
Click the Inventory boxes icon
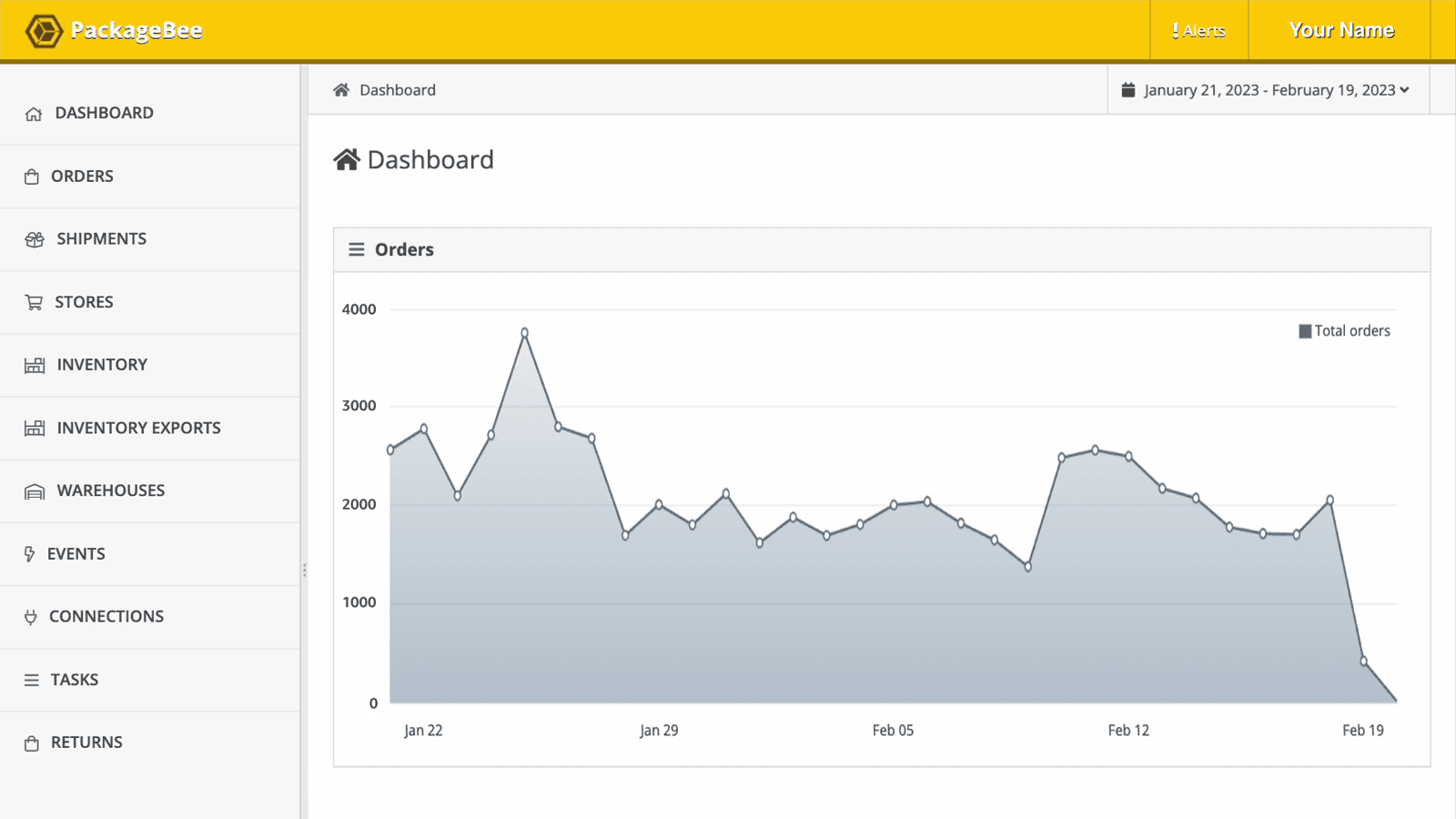(34, 364)
